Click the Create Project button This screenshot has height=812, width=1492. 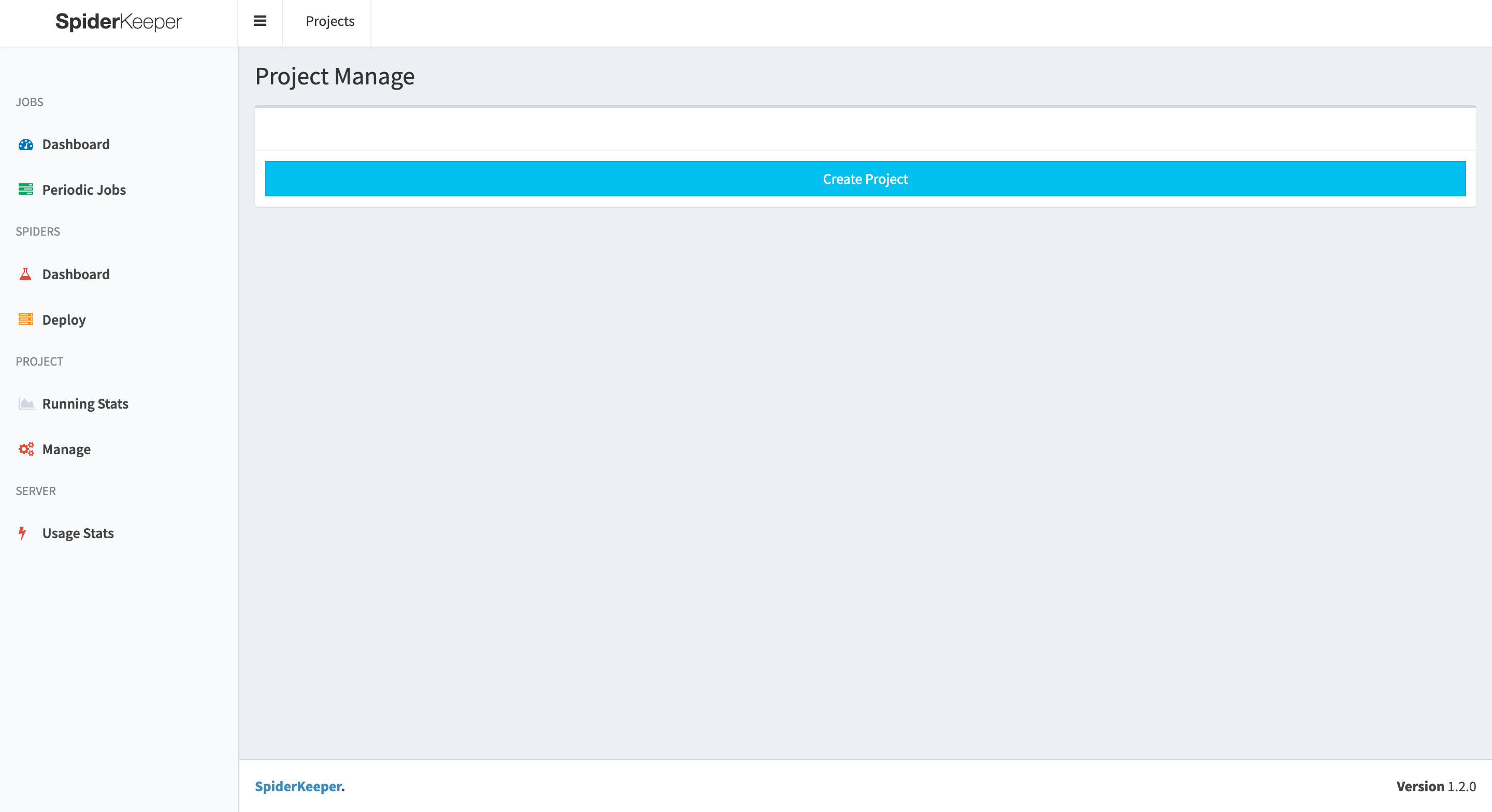pyautogui.click(x=865, y=179)
